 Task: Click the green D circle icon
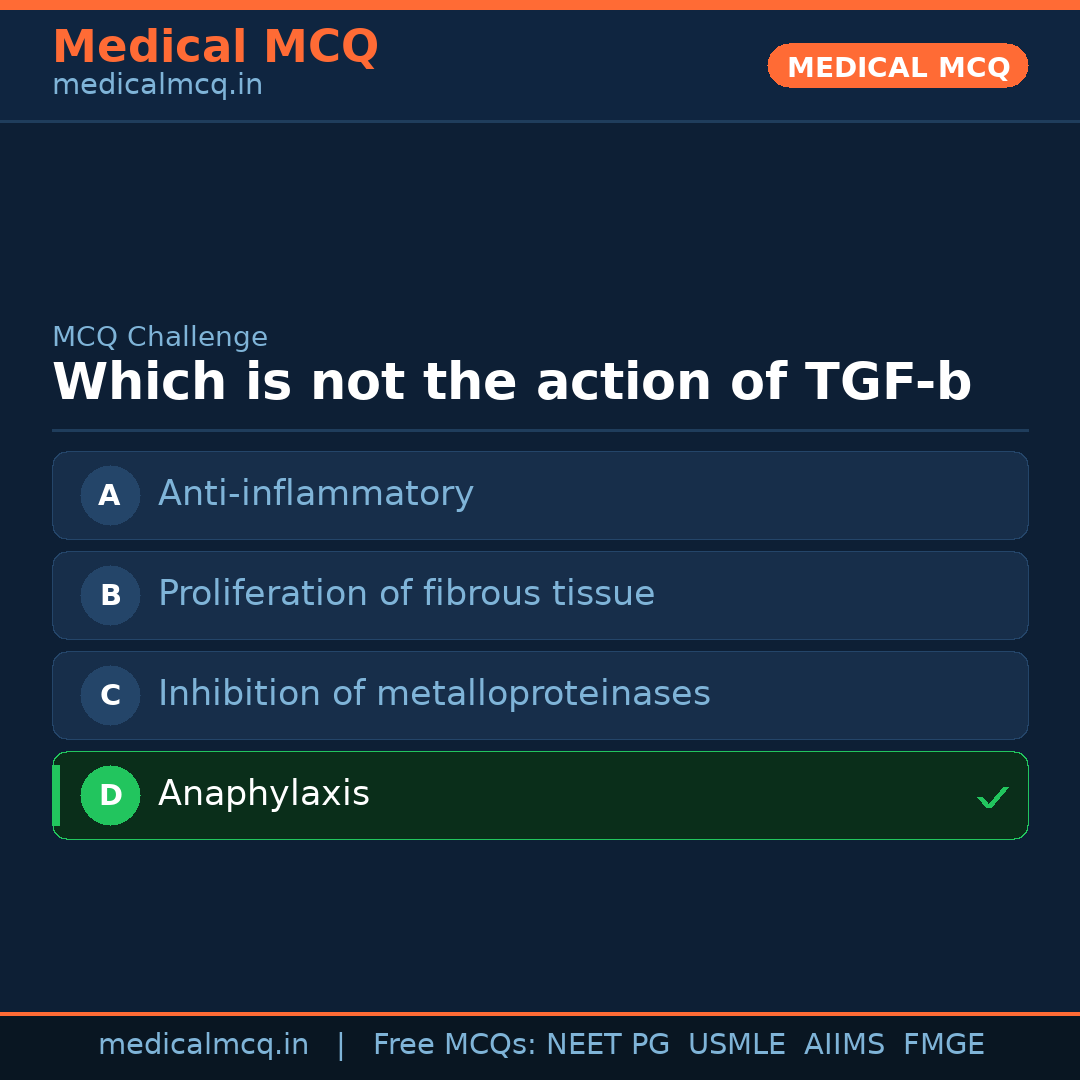[x=110, y=795]
